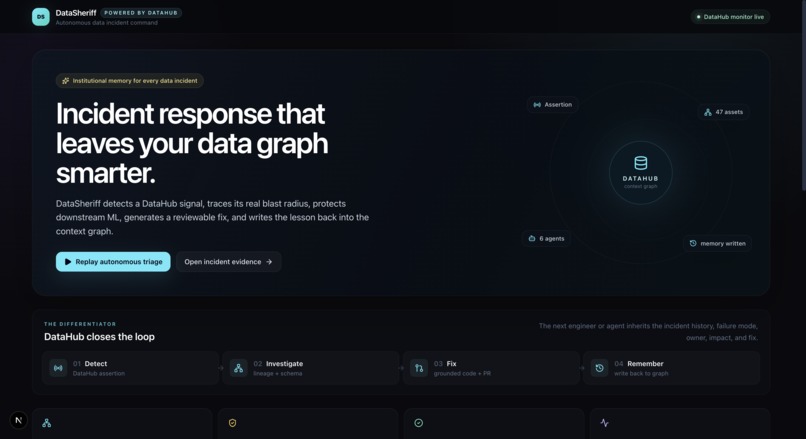Click the lineage + schema caption
The width and height of the screenshot is (806, 439).
pyautogui.click(x=278, y=374)
